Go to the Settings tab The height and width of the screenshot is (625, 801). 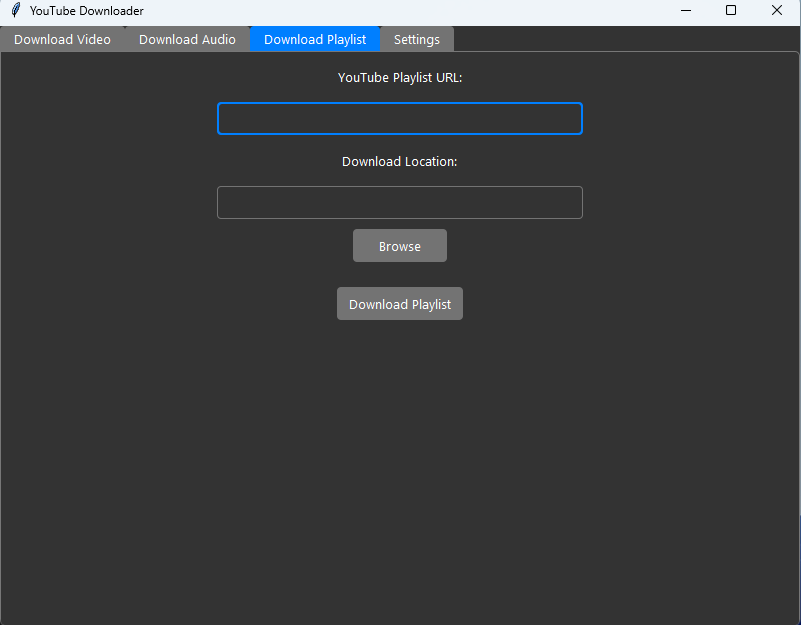(x=416, y=39)
